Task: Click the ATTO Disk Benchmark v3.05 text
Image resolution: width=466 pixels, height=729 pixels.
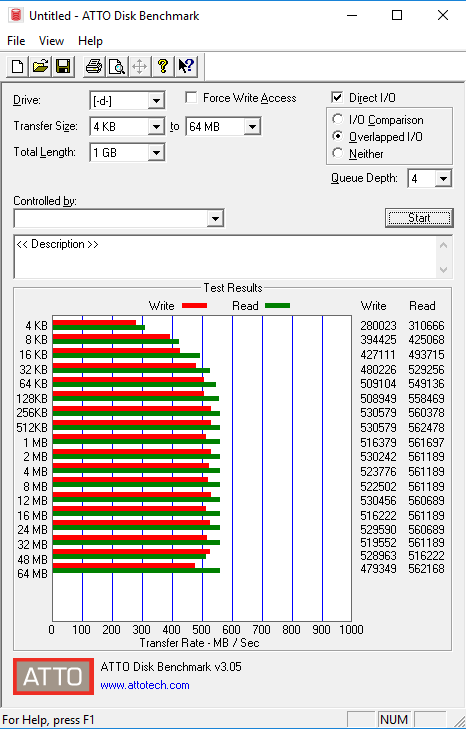Action: click(x=171, y=667)
